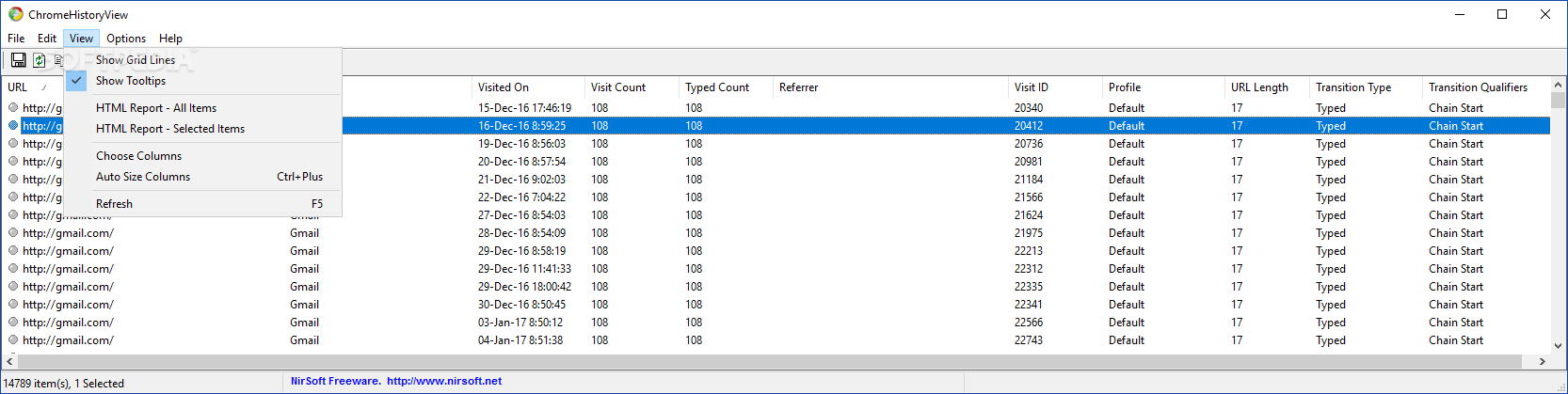The height and width of the screenshot is (394, 1568).
Task: Click the horizontal scrollbar thumb
Action: pos(770,361)
